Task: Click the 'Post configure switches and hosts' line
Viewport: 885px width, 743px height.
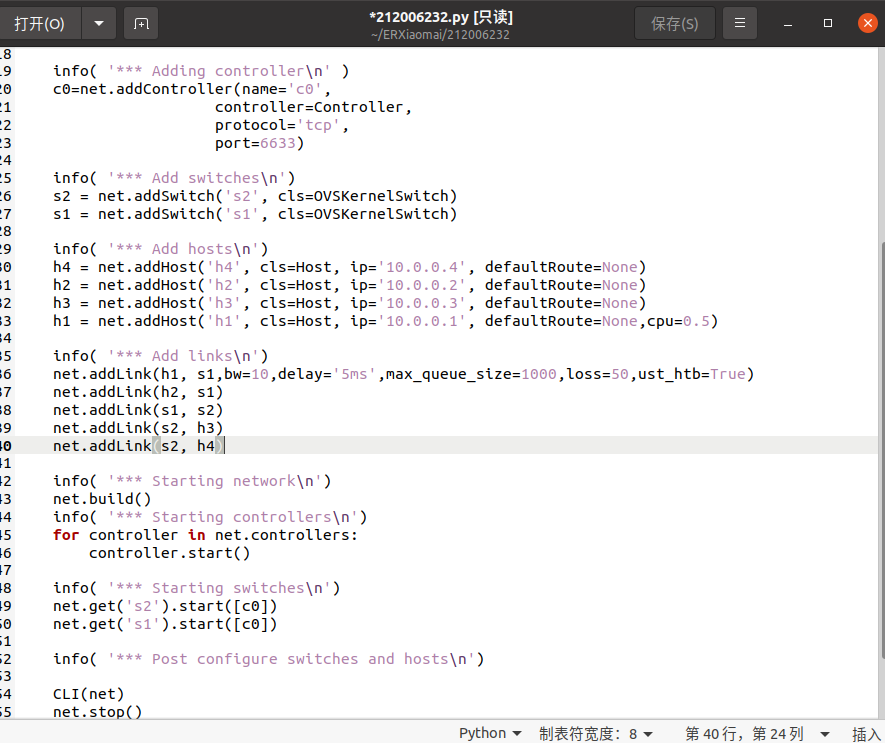Action: click(269, 659)
